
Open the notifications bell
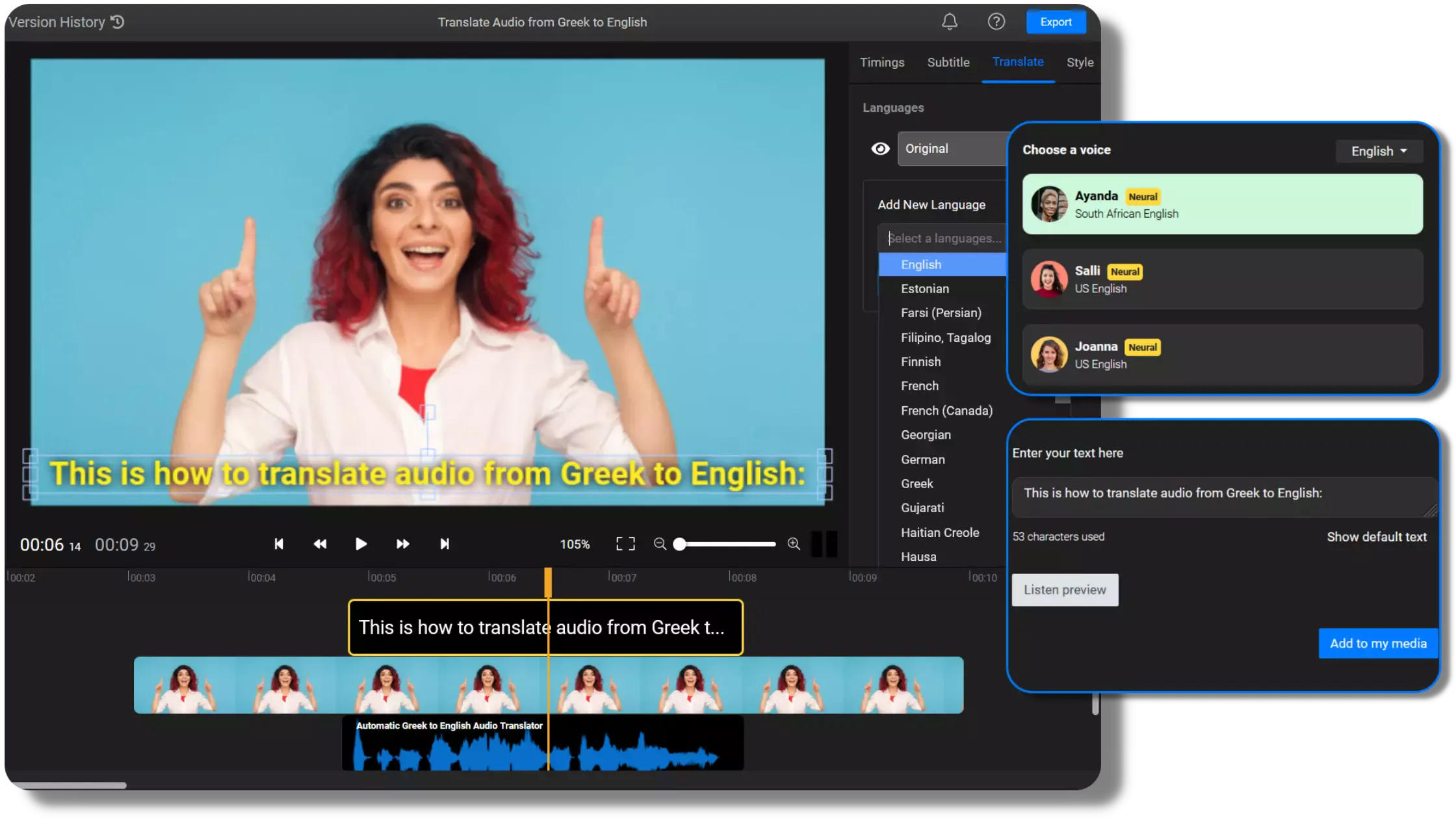(x=949, y=22)
